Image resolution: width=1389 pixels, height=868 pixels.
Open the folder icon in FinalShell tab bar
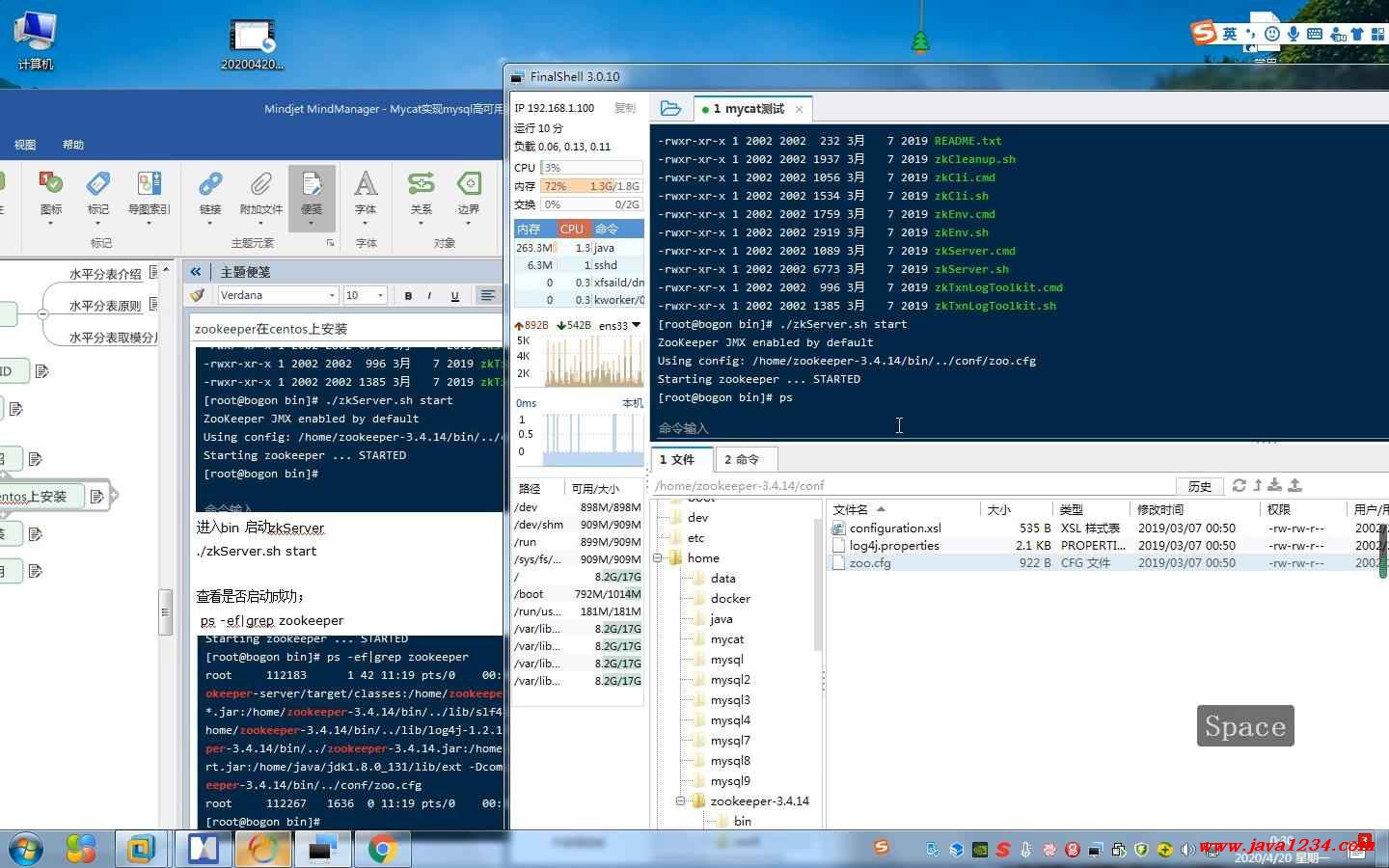point(670,109)
